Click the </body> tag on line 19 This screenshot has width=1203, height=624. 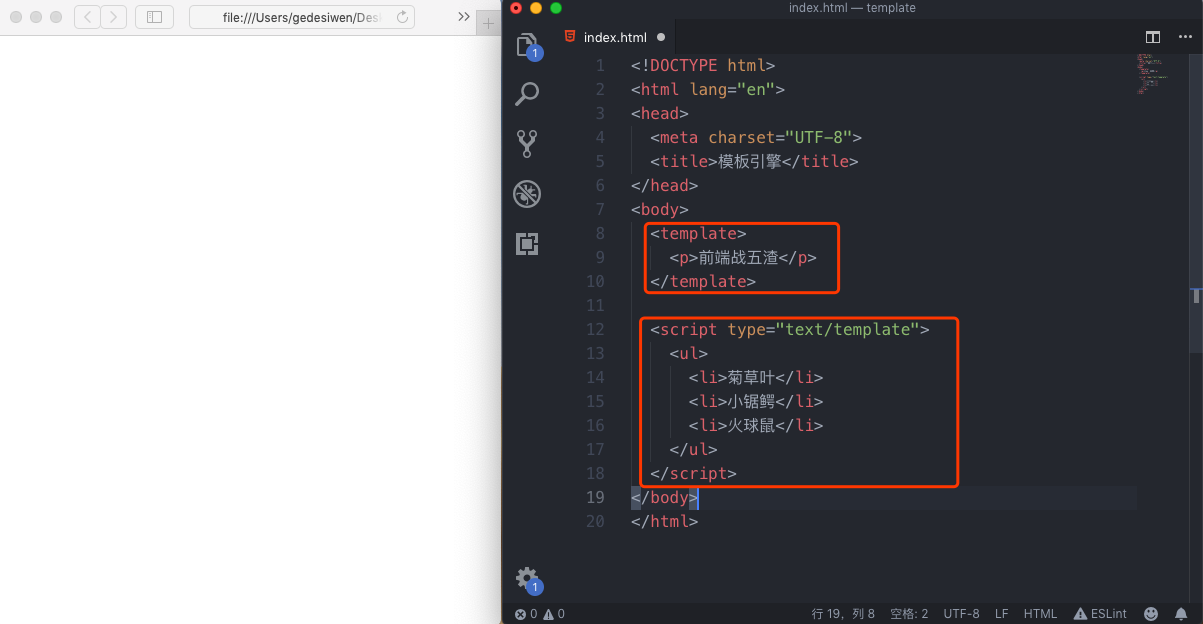[x=665, y=497]
